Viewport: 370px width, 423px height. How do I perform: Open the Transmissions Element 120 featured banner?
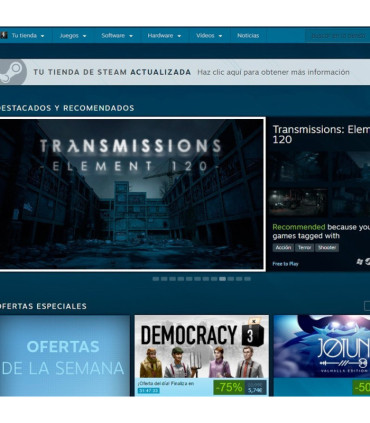pyautogui.click(x=132, y=194)
